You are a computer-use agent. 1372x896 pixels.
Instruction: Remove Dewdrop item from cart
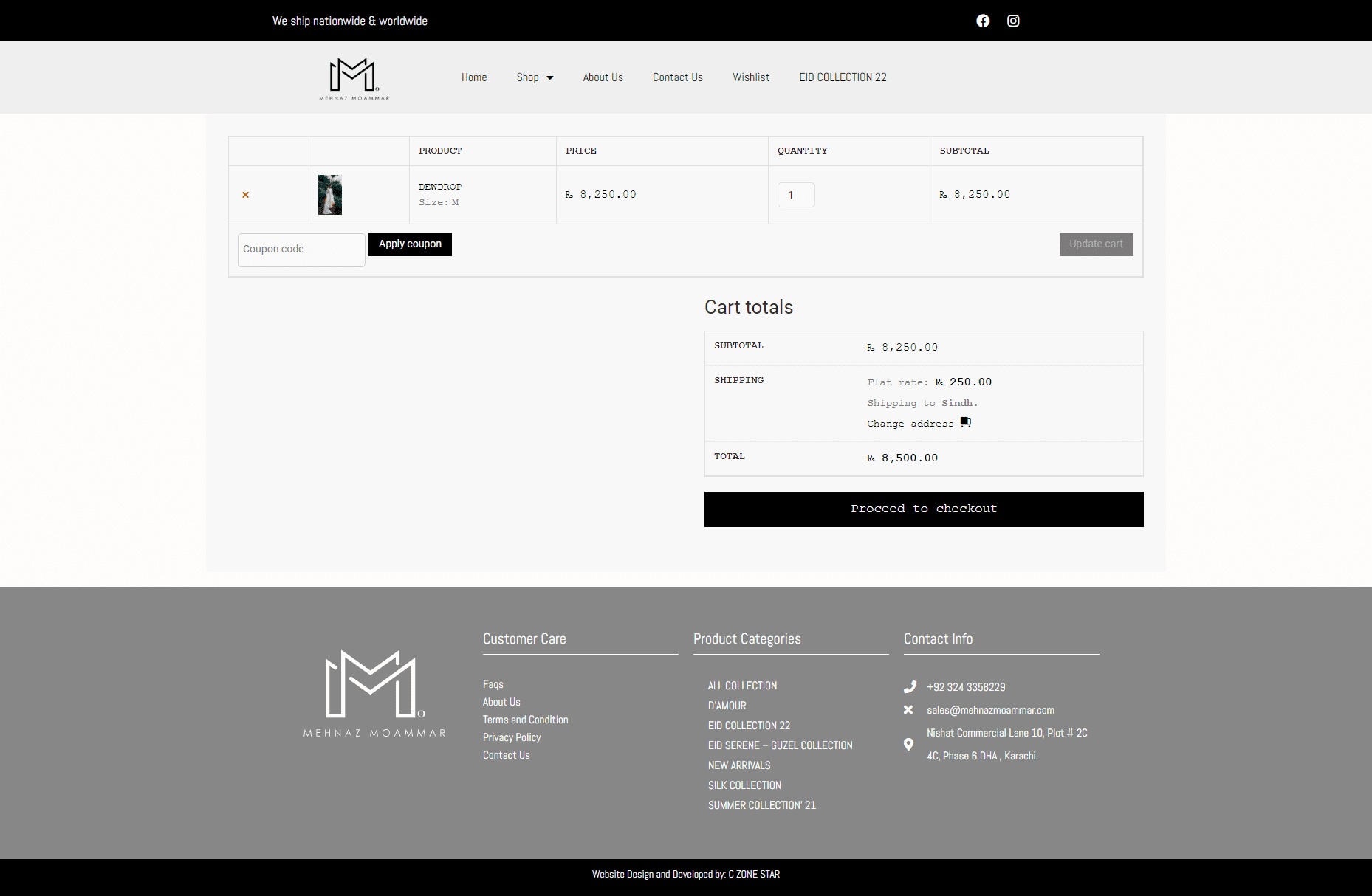point(246,195)
